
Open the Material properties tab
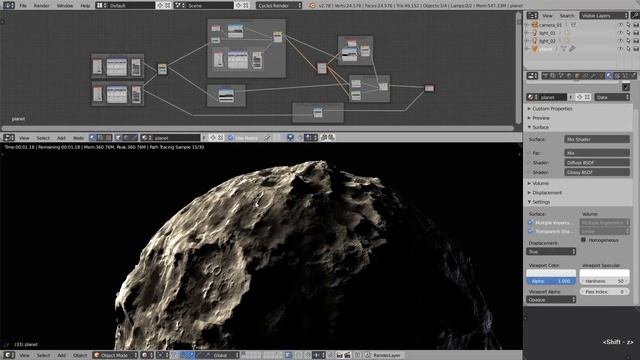tap(609, 76)
